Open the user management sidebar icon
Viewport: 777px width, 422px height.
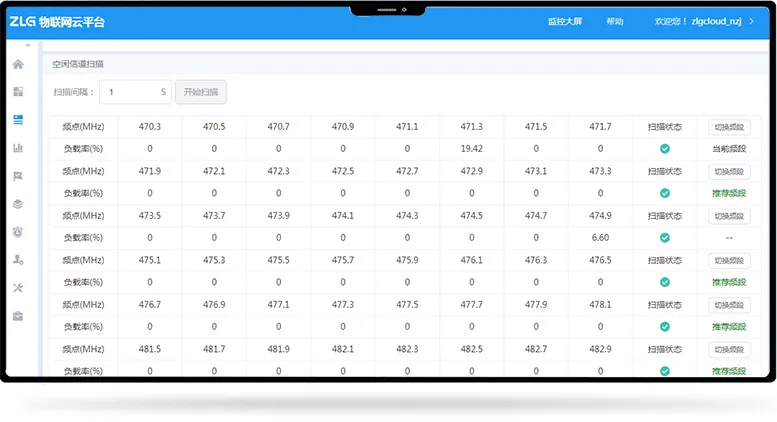click(18, 260)
